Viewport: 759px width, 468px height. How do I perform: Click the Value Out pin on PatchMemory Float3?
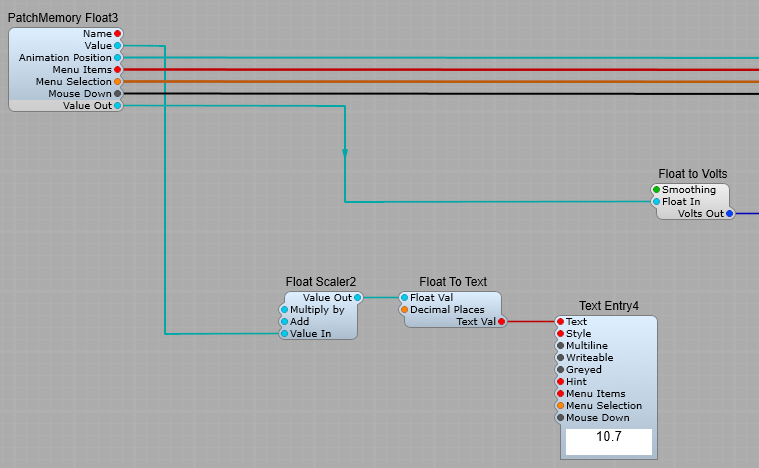click(118, 105)
